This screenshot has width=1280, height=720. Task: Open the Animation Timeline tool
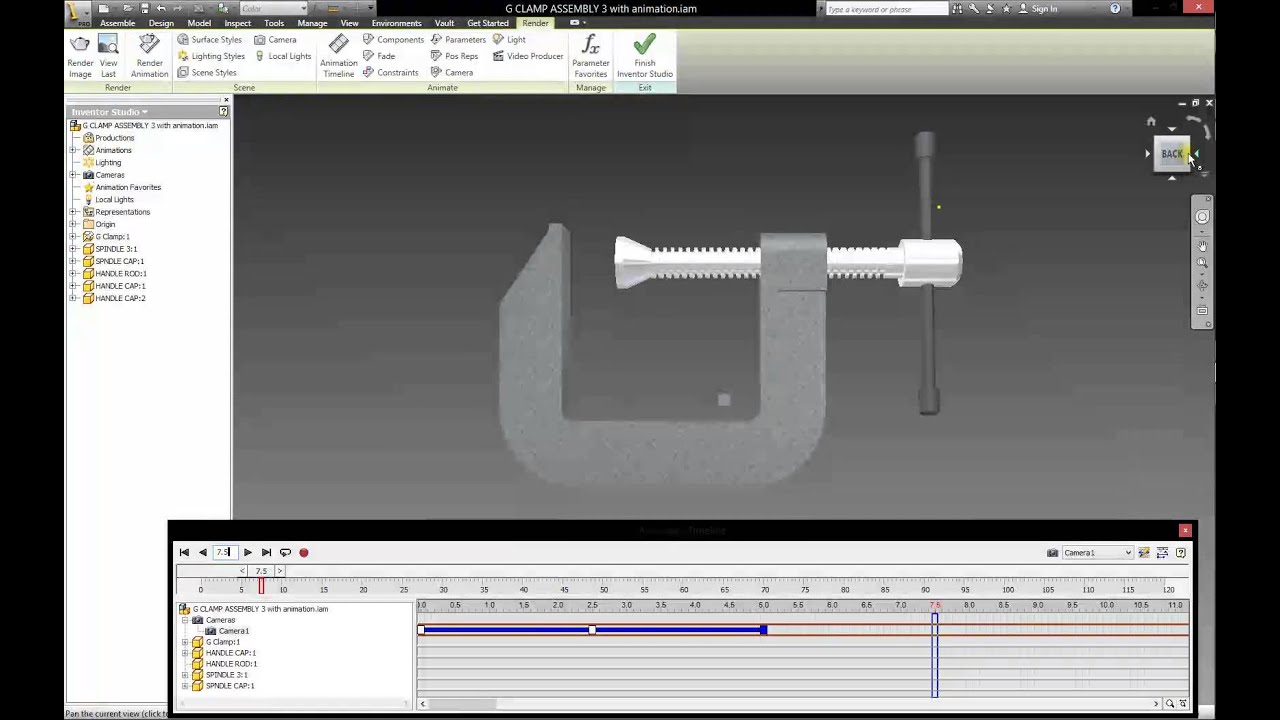[338, 56]
